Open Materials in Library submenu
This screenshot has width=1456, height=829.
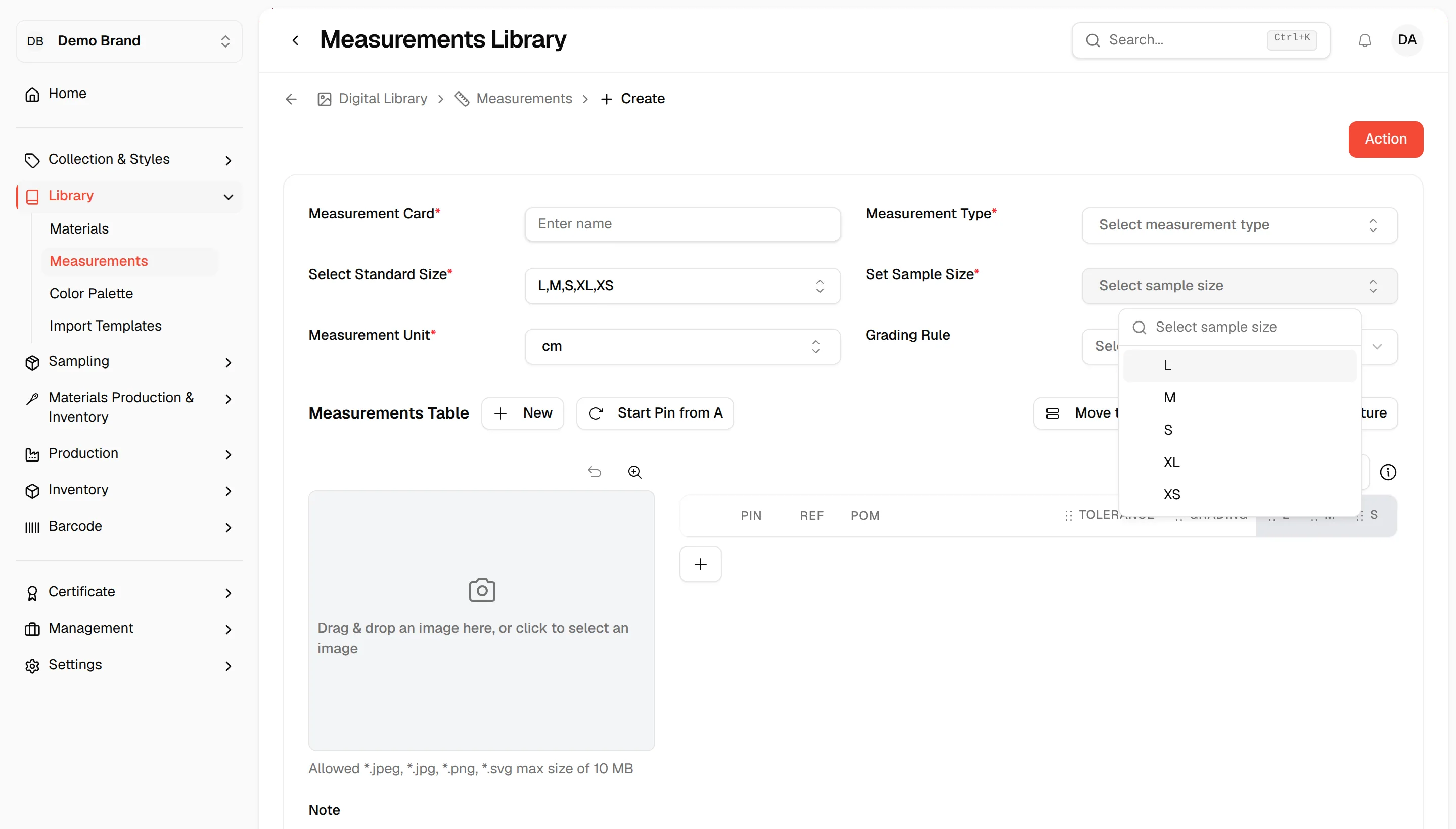click(79, 229)
